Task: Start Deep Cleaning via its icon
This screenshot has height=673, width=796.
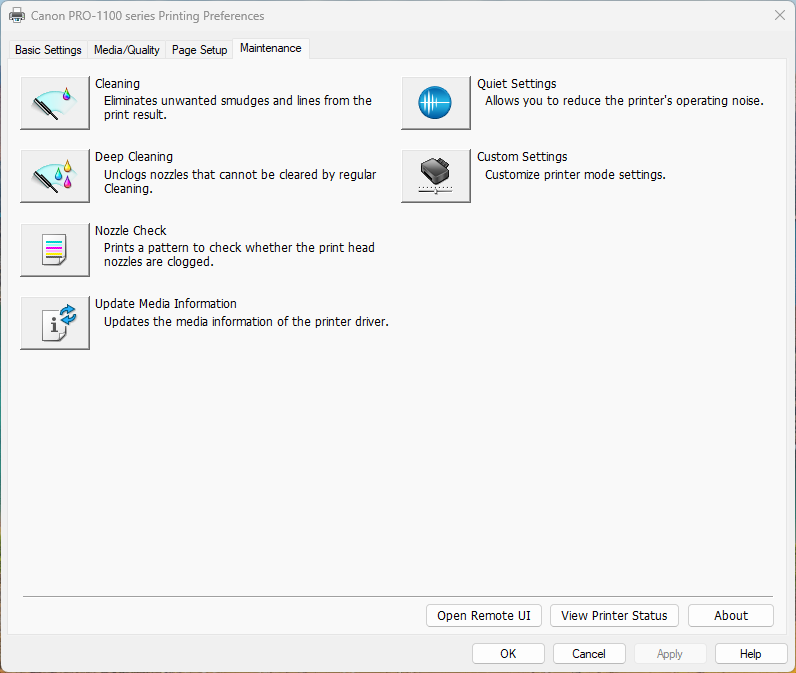Action: 55,176
